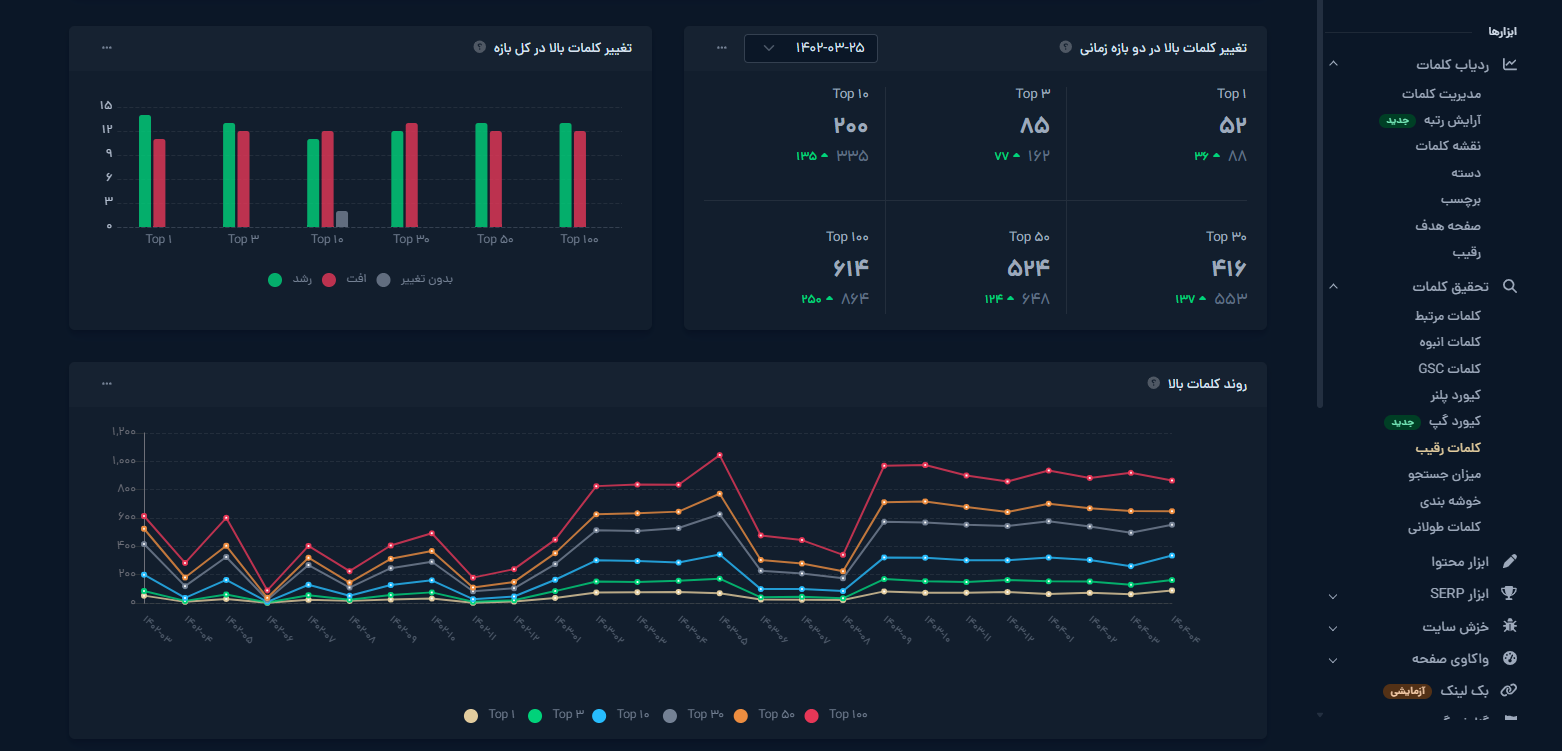
Task: Click the ردیاب کلمات chart icon in sidebar
Action: point(1510,65)
